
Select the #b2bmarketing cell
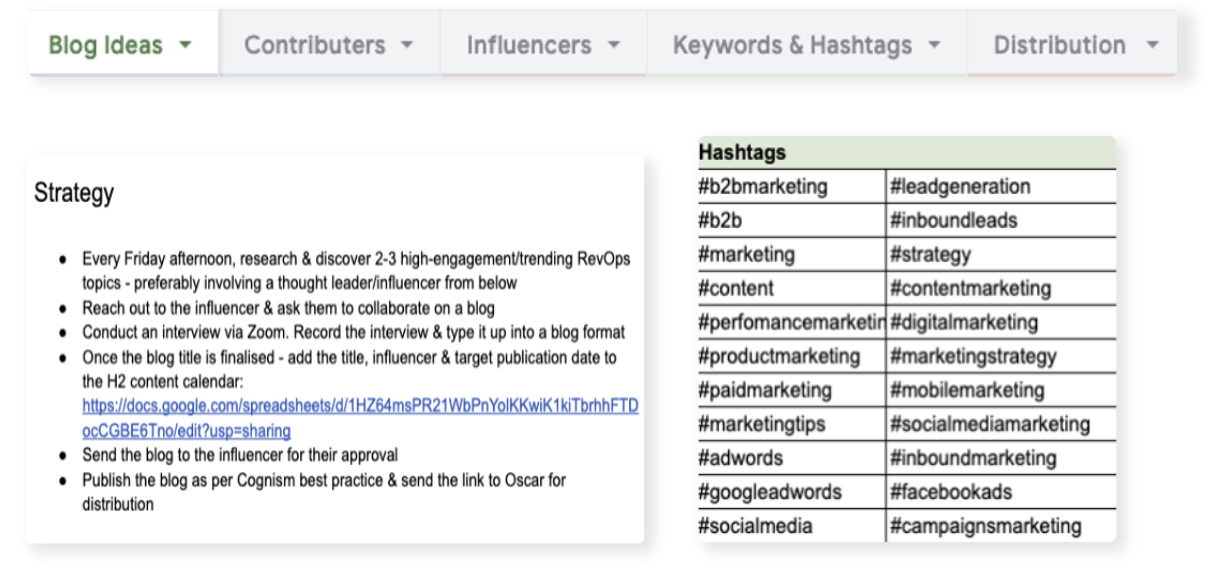763,186
